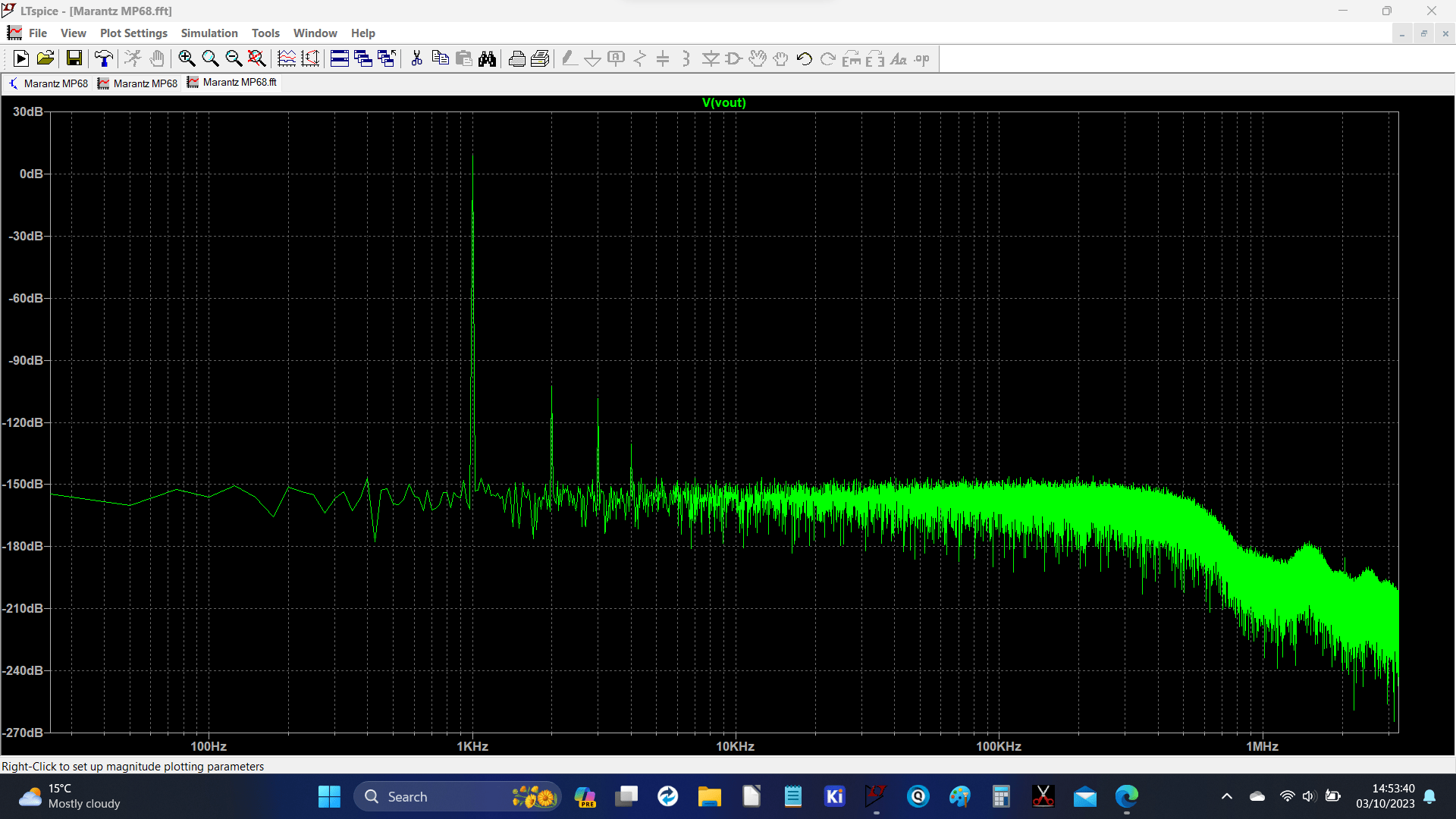Click the binoculars Find icon

[x=488, y=58]
